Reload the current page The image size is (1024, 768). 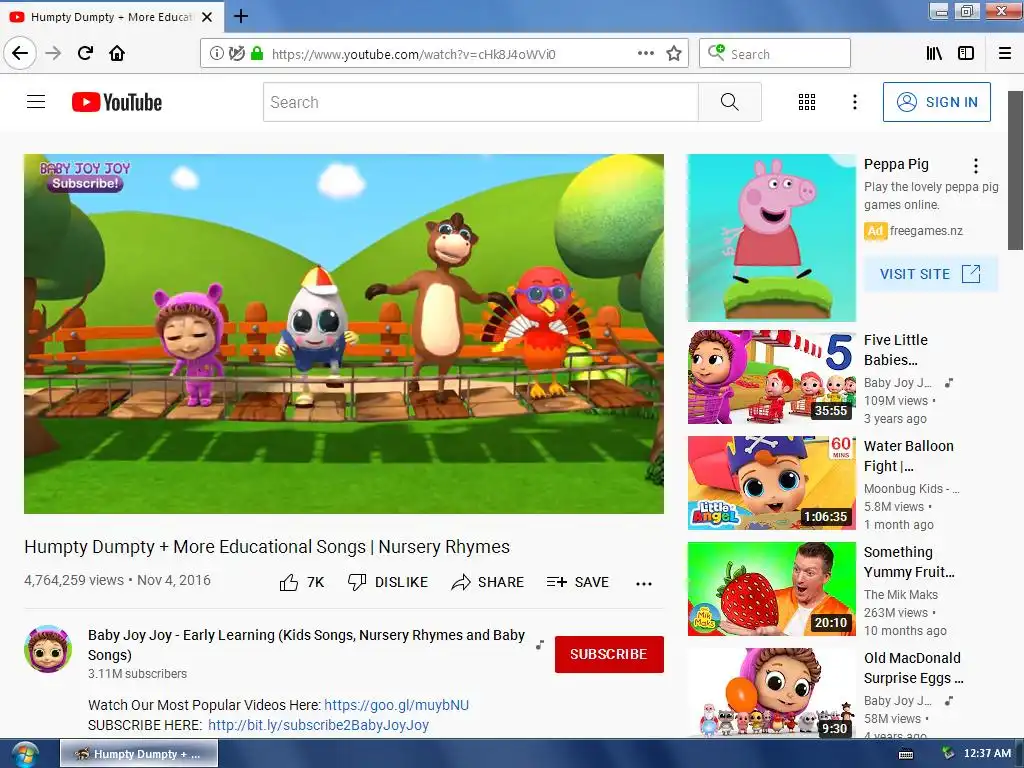[x=85, y=53]
